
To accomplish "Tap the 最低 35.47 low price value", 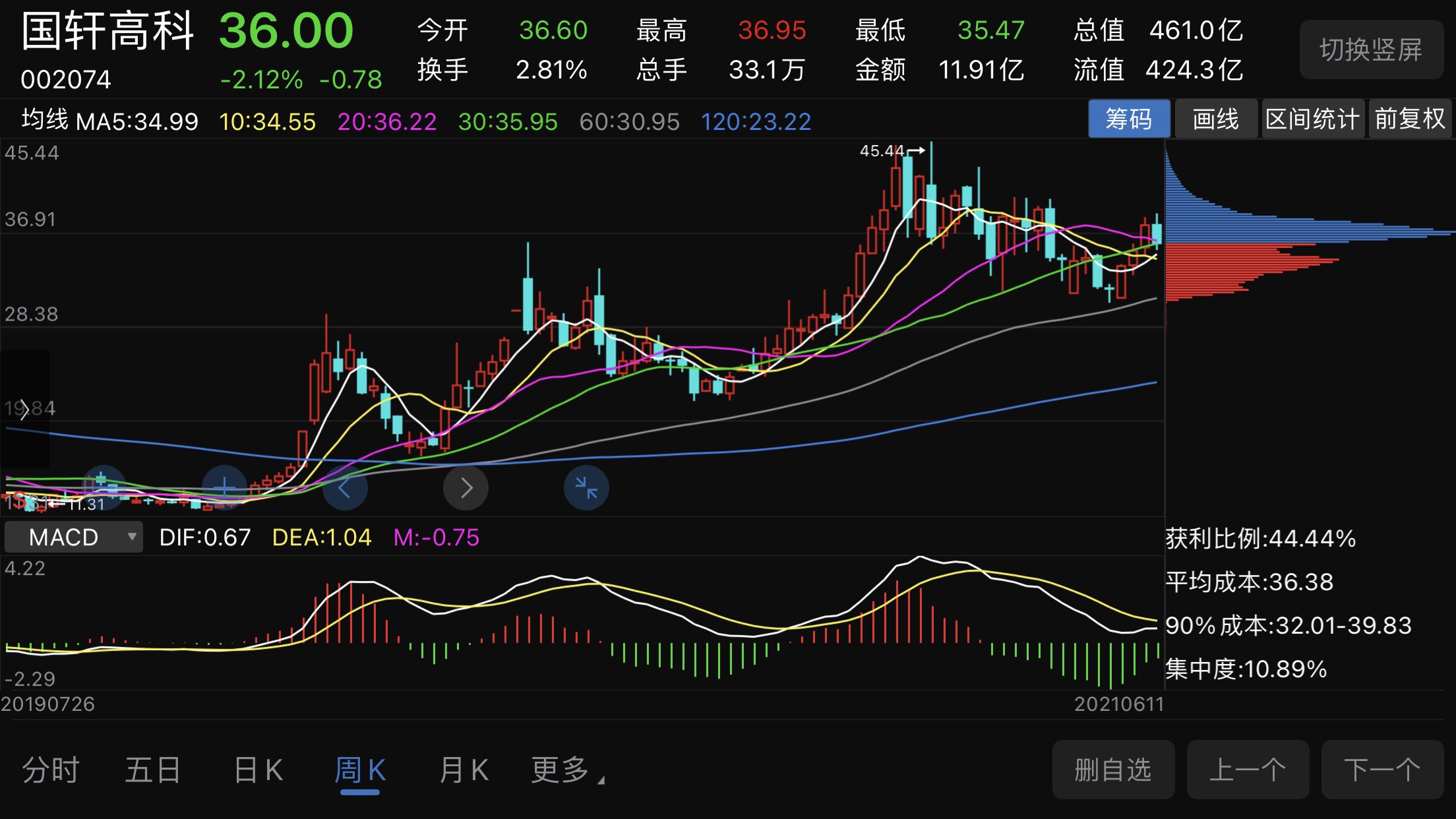I will (x=991, y=30).
